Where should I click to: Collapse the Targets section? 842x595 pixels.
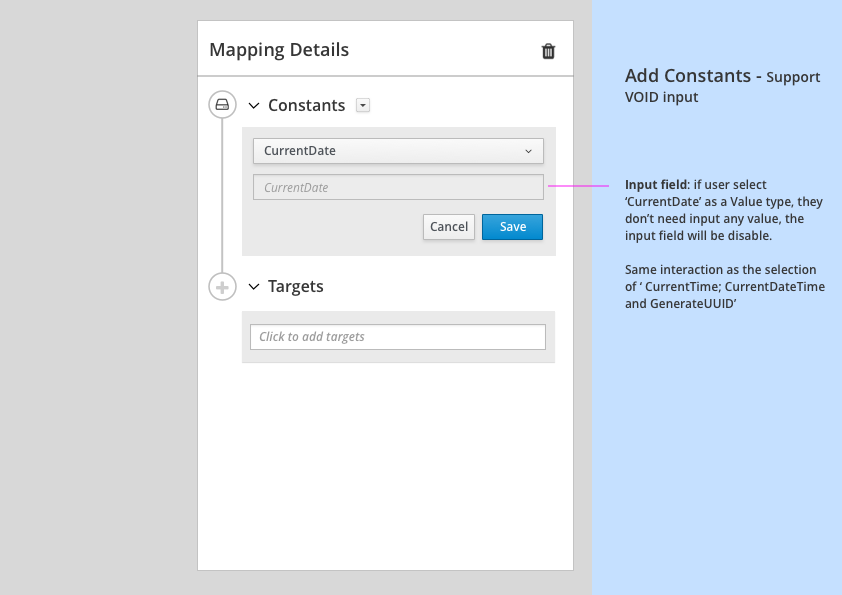[x=253, y=286]
